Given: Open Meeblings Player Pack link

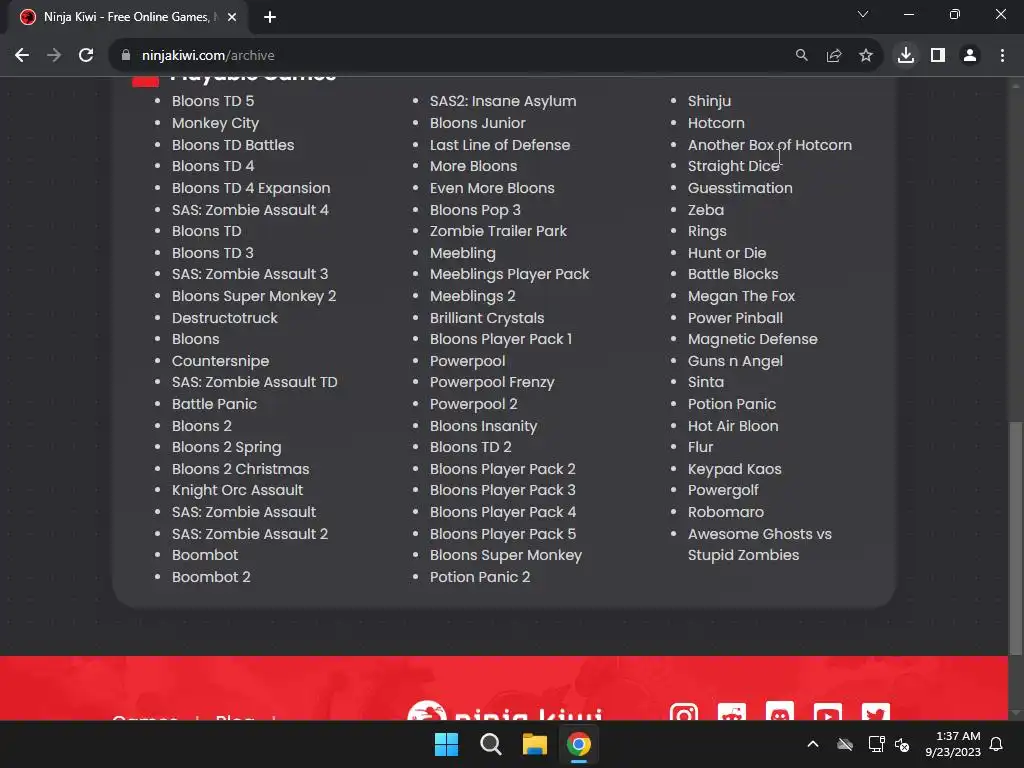Looking at the screenshot, I should pos(509,274).
